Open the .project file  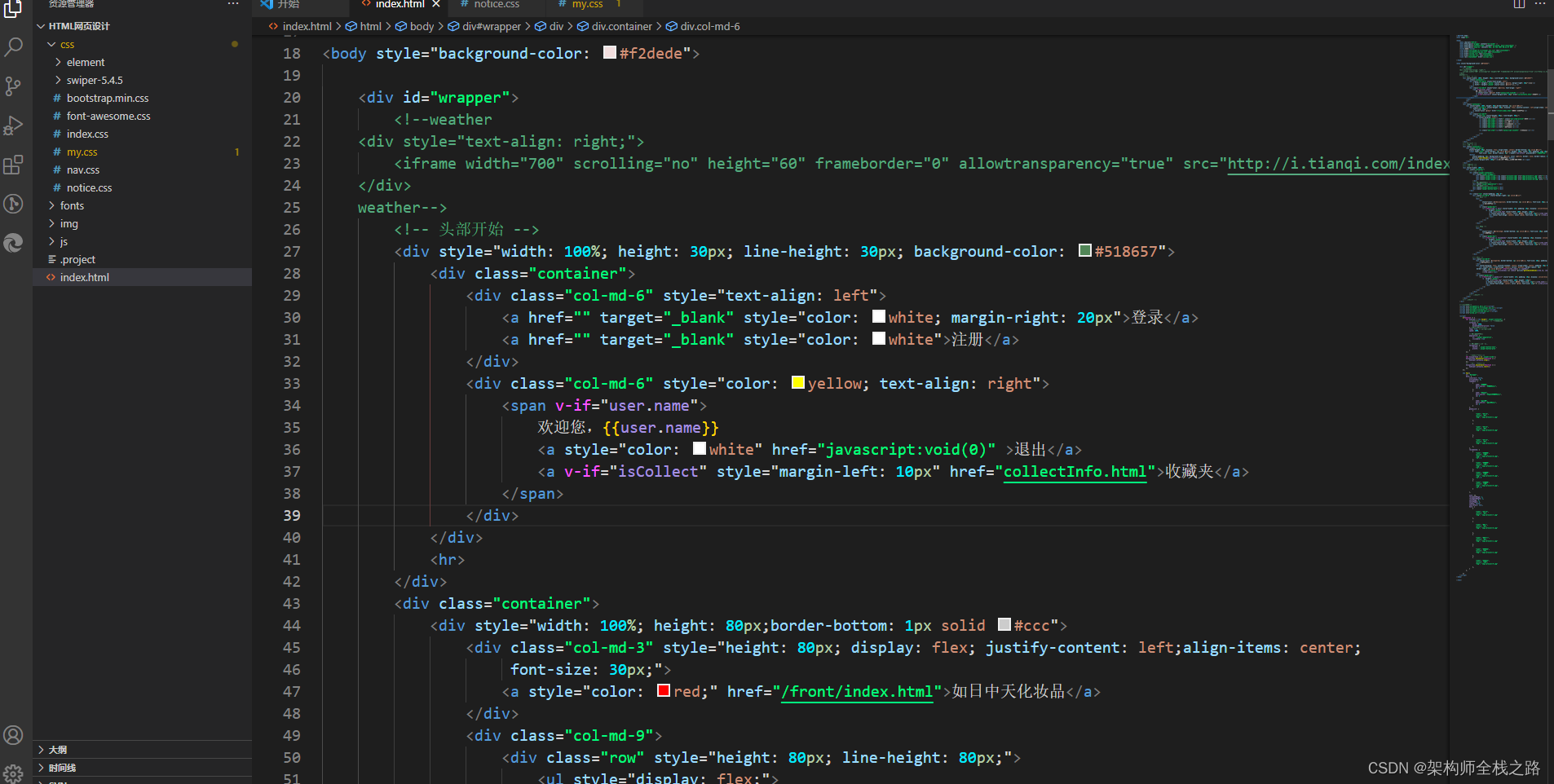pos(142,259)
